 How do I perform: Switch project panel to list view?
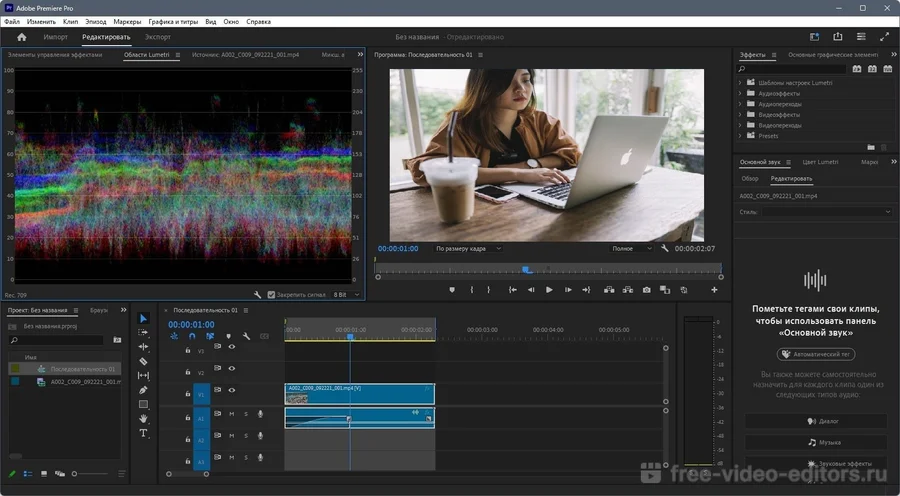pos(28,474)
